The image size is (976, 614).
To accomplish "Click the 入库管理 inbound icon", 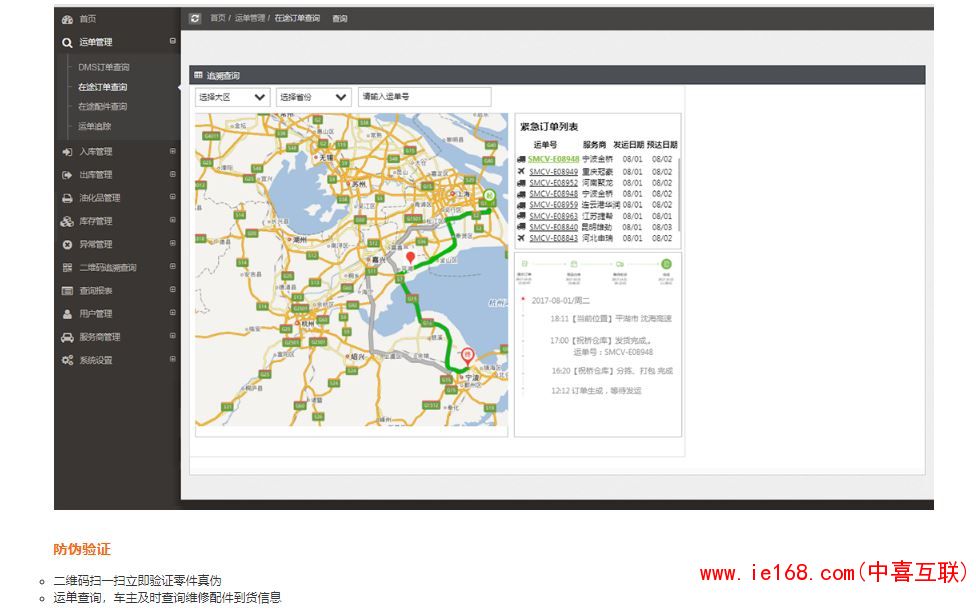I will 67,152.
